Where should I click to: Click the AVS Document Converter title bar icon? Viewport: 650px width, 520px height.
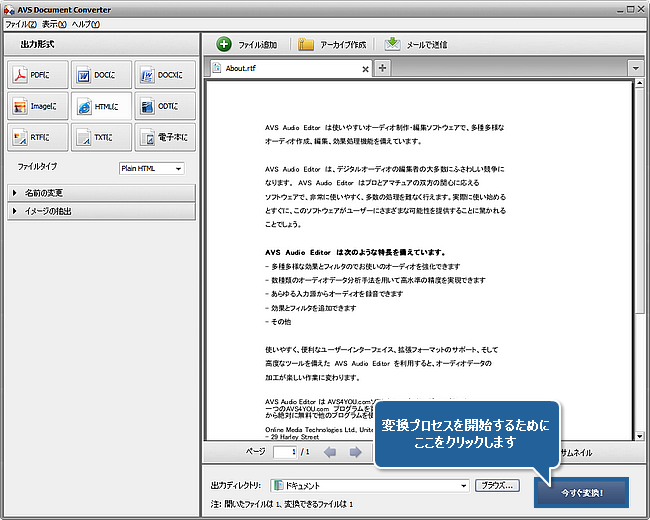pos(9,10)
